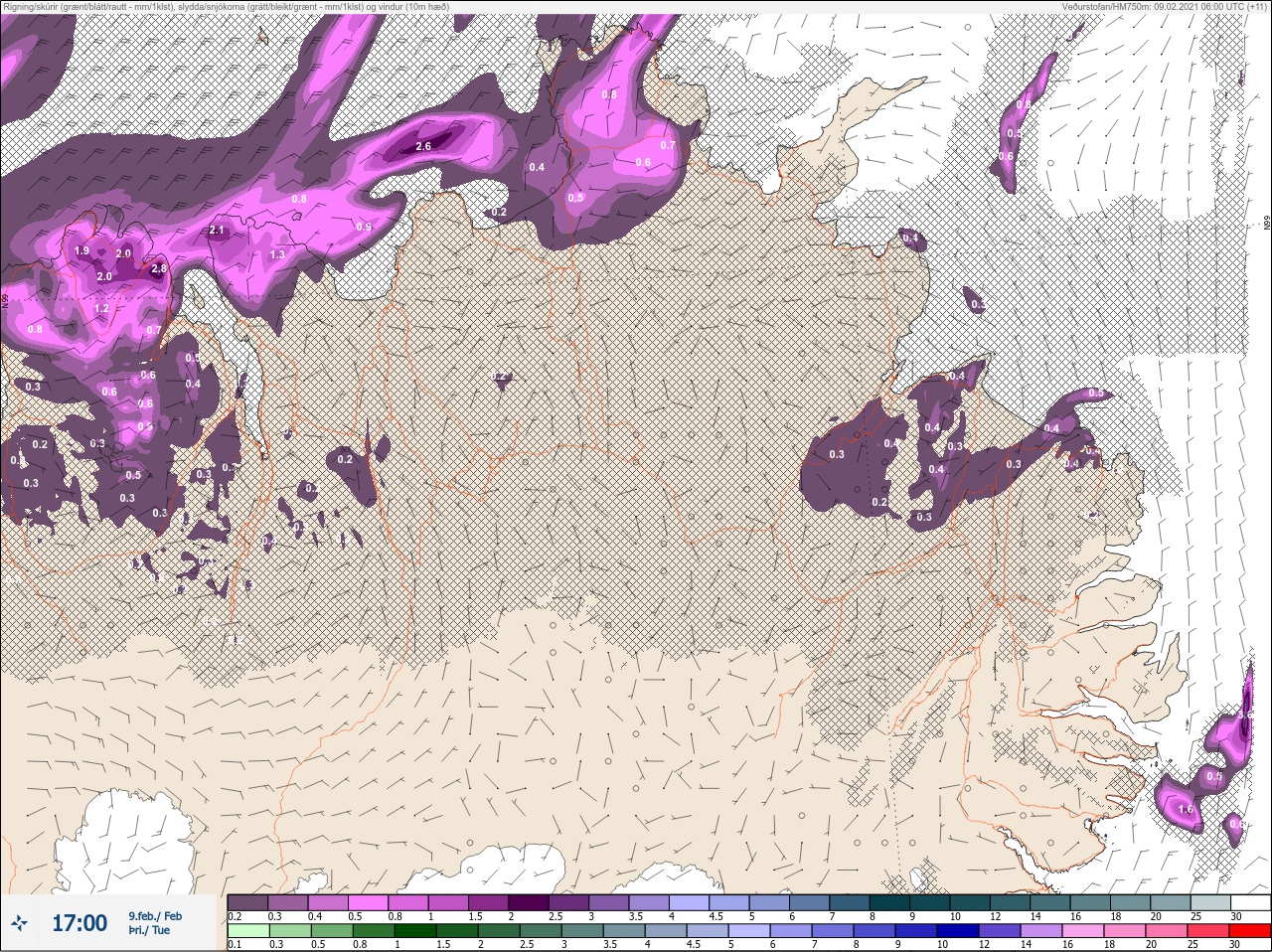Click the 1.3 precipitation value on map
The image size is (1272, 952).
pos(277,254)
